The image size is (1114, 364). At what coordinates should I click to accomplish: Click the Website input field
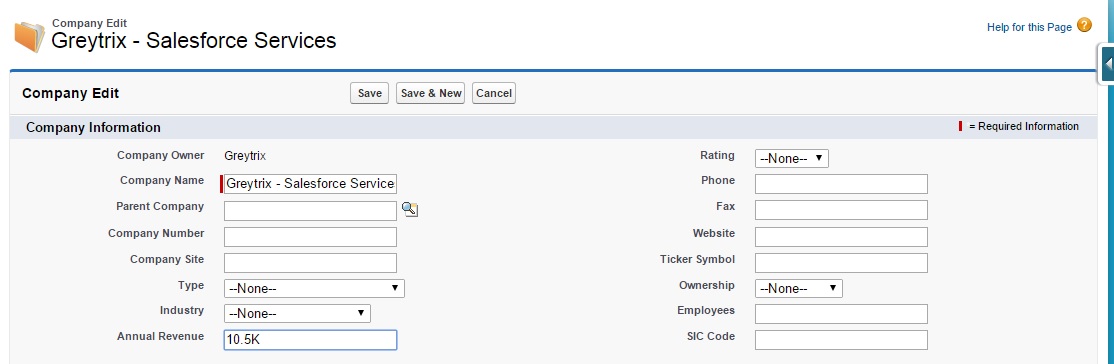pyautogui.click(x=841, y=237)
